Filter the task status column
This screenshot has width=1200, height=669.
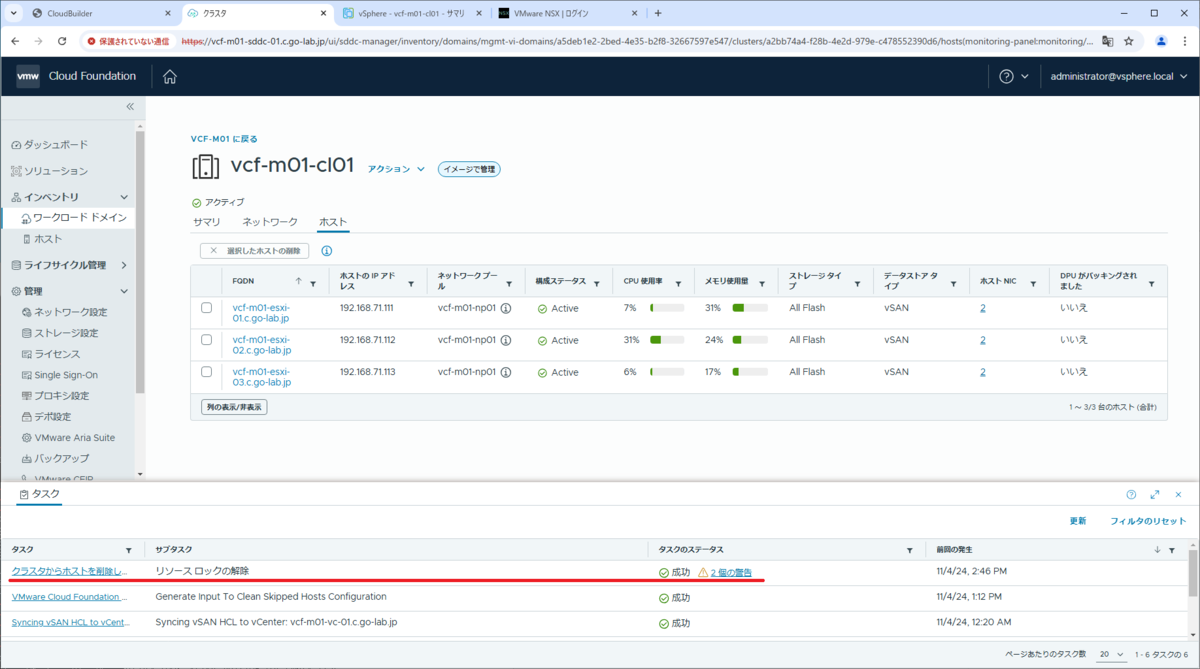(x=909, y=551)
